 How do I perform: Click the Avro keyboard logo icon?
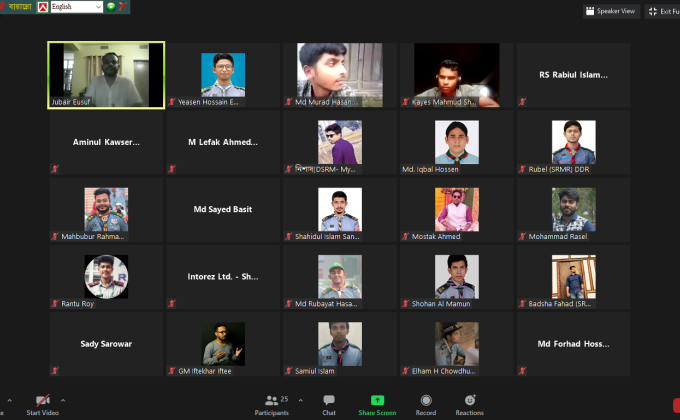[x=42, y=7]
